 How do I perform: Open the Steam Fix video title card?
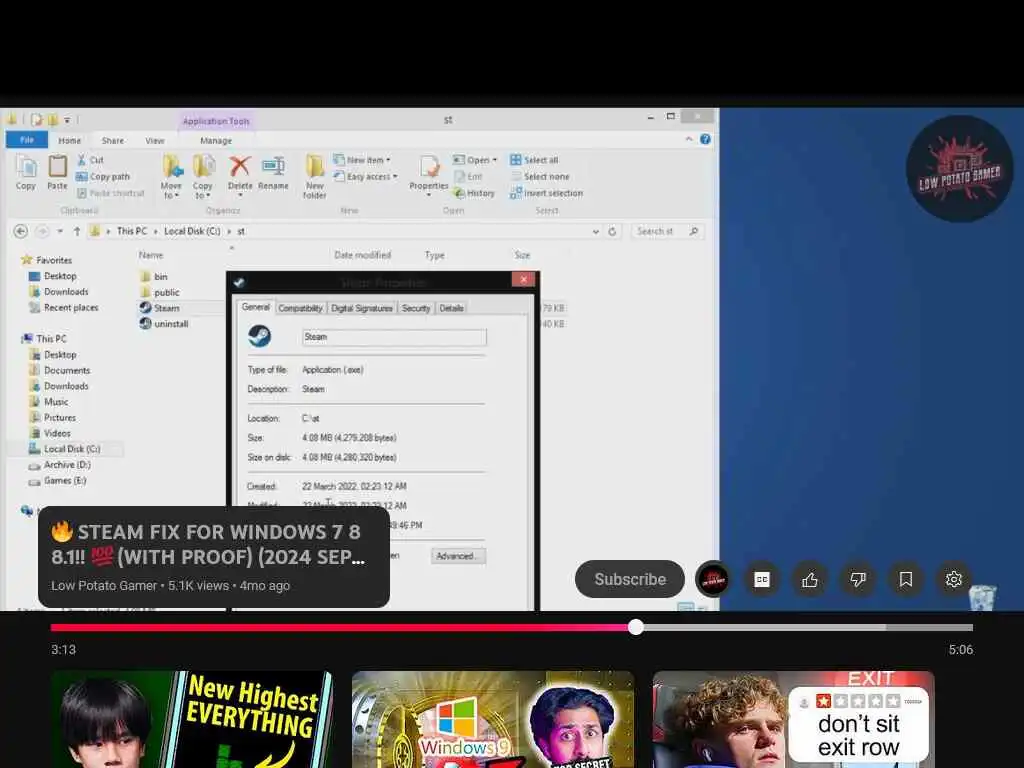coord(214,557)
